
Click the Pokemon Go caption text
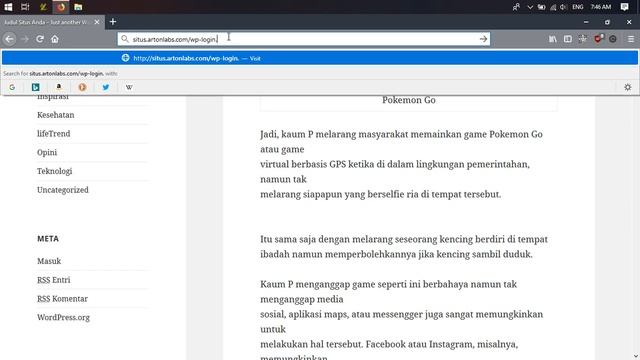tap(409, 100)
